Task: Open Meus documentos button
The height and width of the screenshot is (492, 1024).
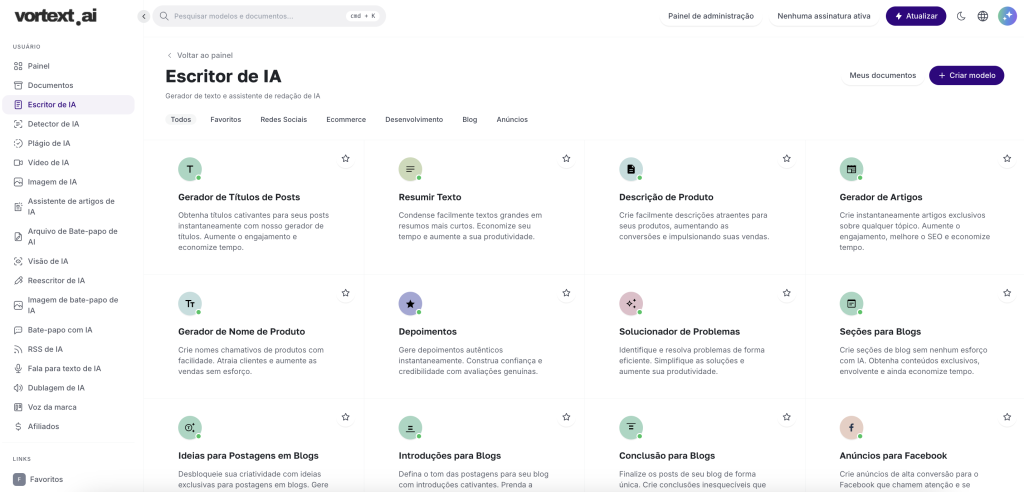Action: click(882, 76)
